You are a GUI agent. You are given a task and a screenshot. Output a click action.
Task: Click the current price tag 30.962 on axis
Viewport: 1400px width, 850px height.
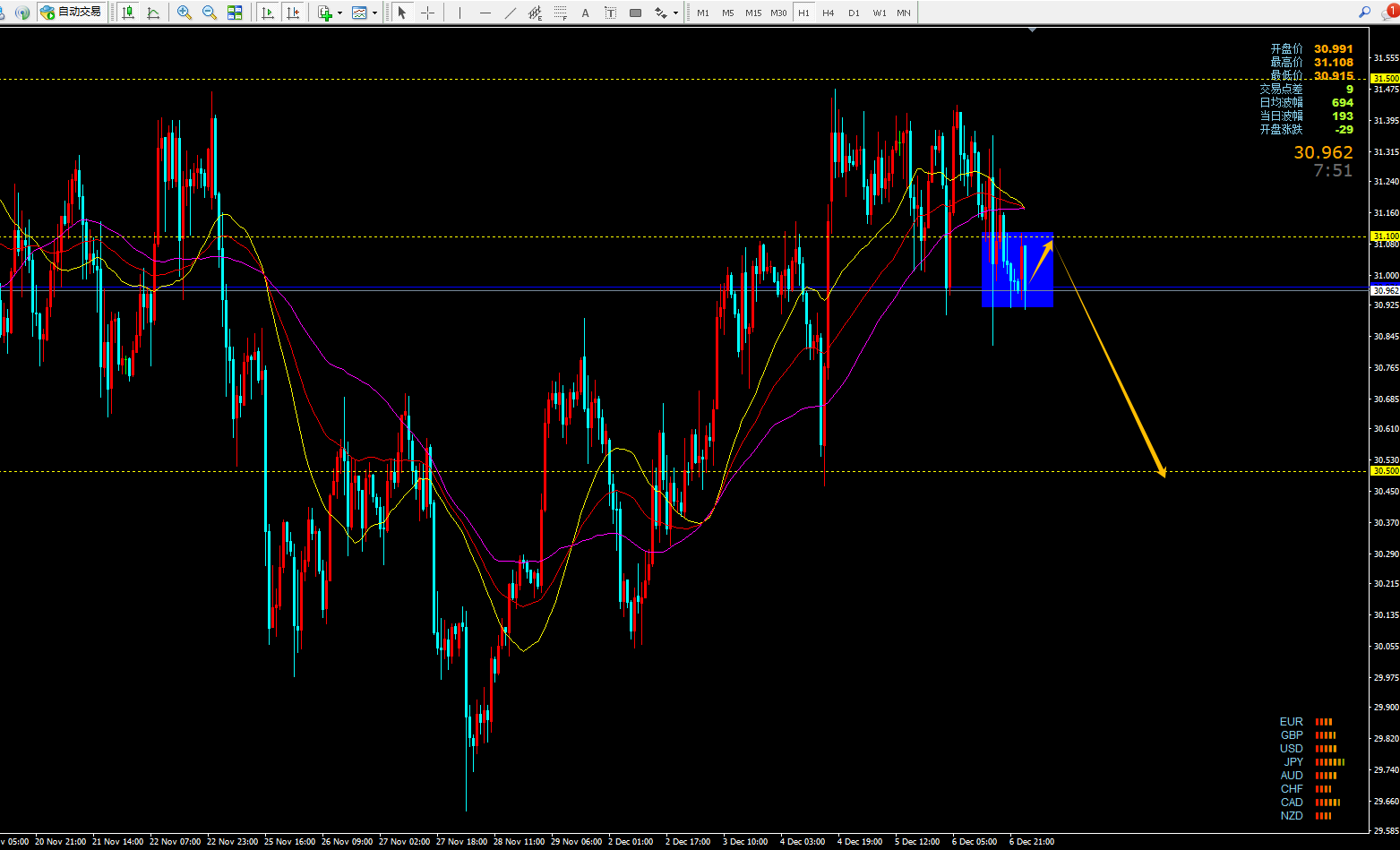1385,290
